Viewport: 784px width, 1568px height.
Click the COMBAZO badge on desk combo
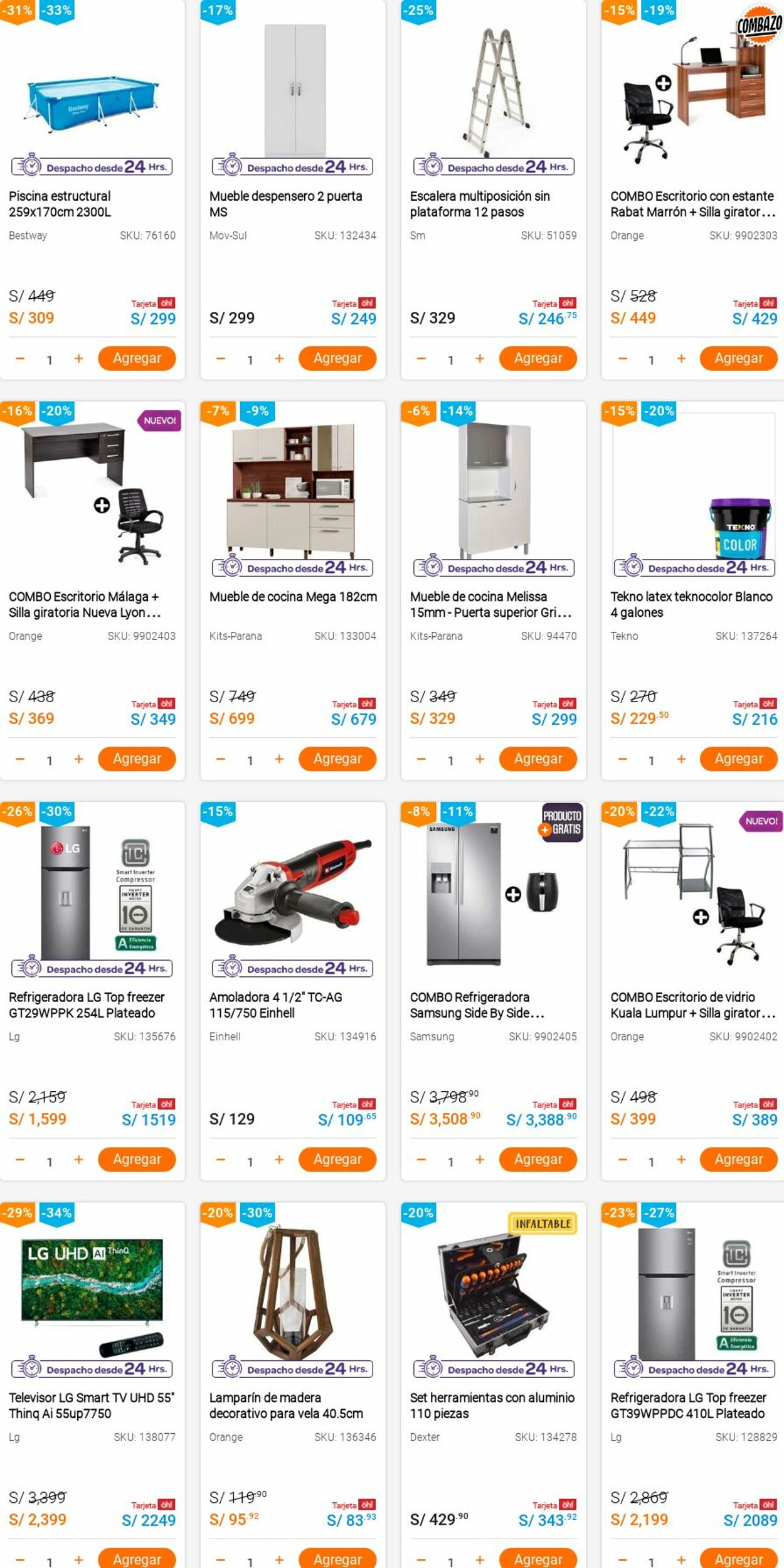pyautogui.click(x=760, y=25)
